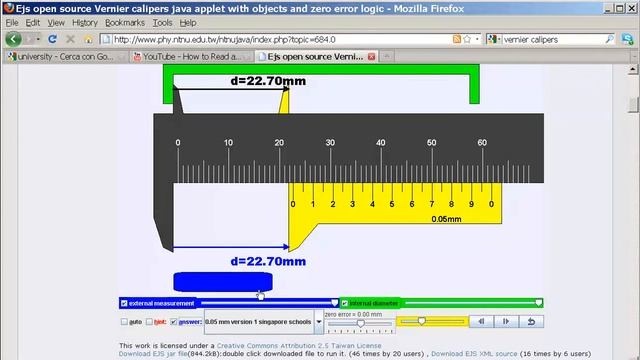640x360 pixels.
Task: Go back with the green Back arrow
Action: click(x=13, y=39)
